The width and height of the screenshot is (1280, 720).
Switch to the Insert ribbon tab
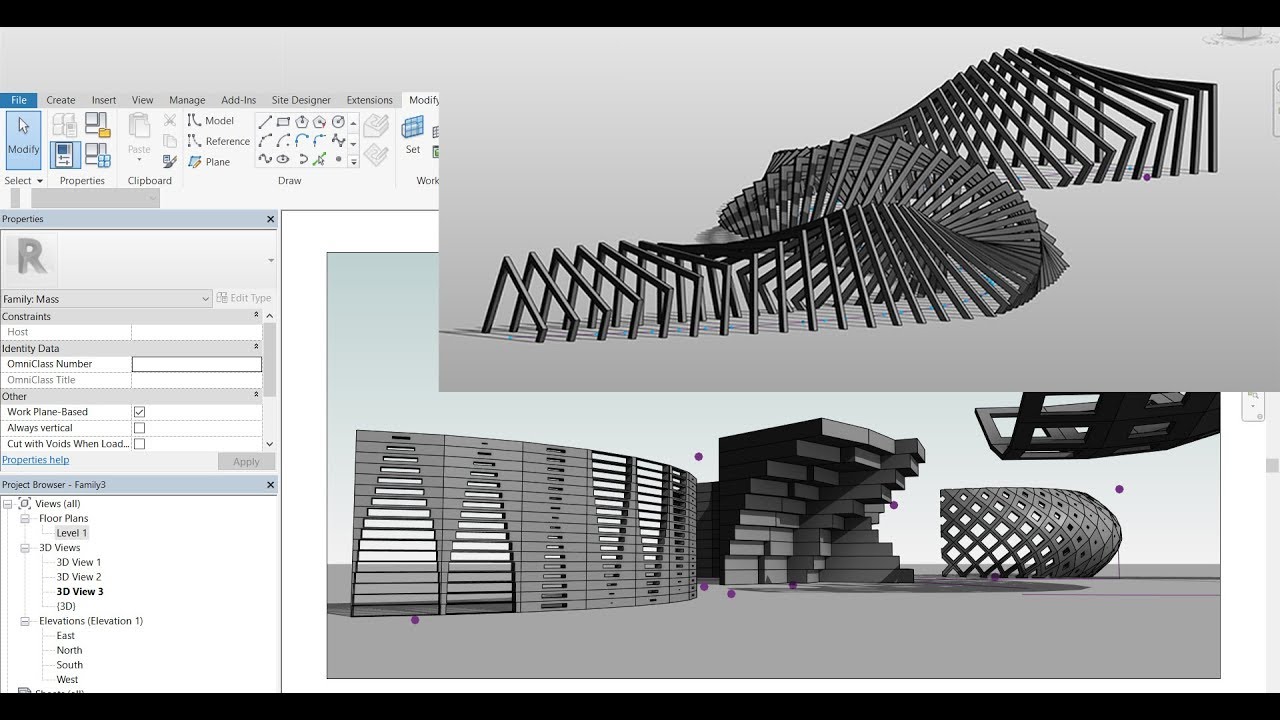(x=104, y=100)
